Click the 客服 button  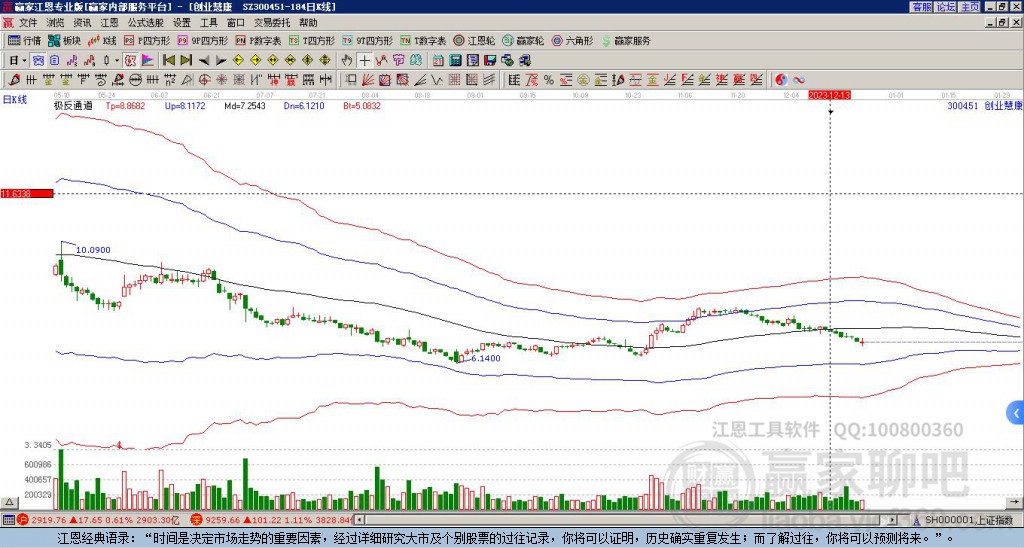[x=921, y=7]
